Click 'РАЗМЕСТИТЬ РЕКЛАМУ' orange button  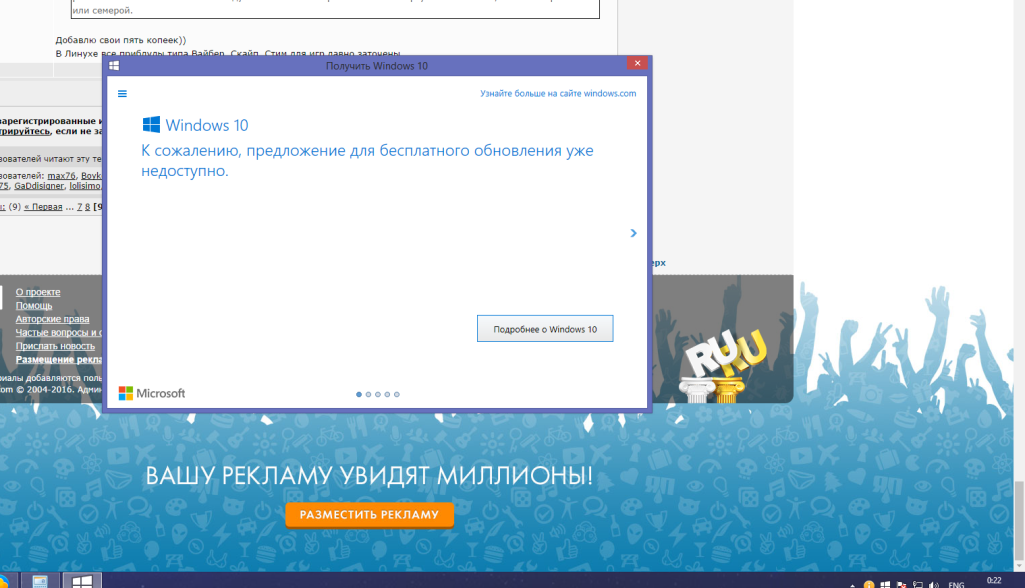tap(369, 515)
